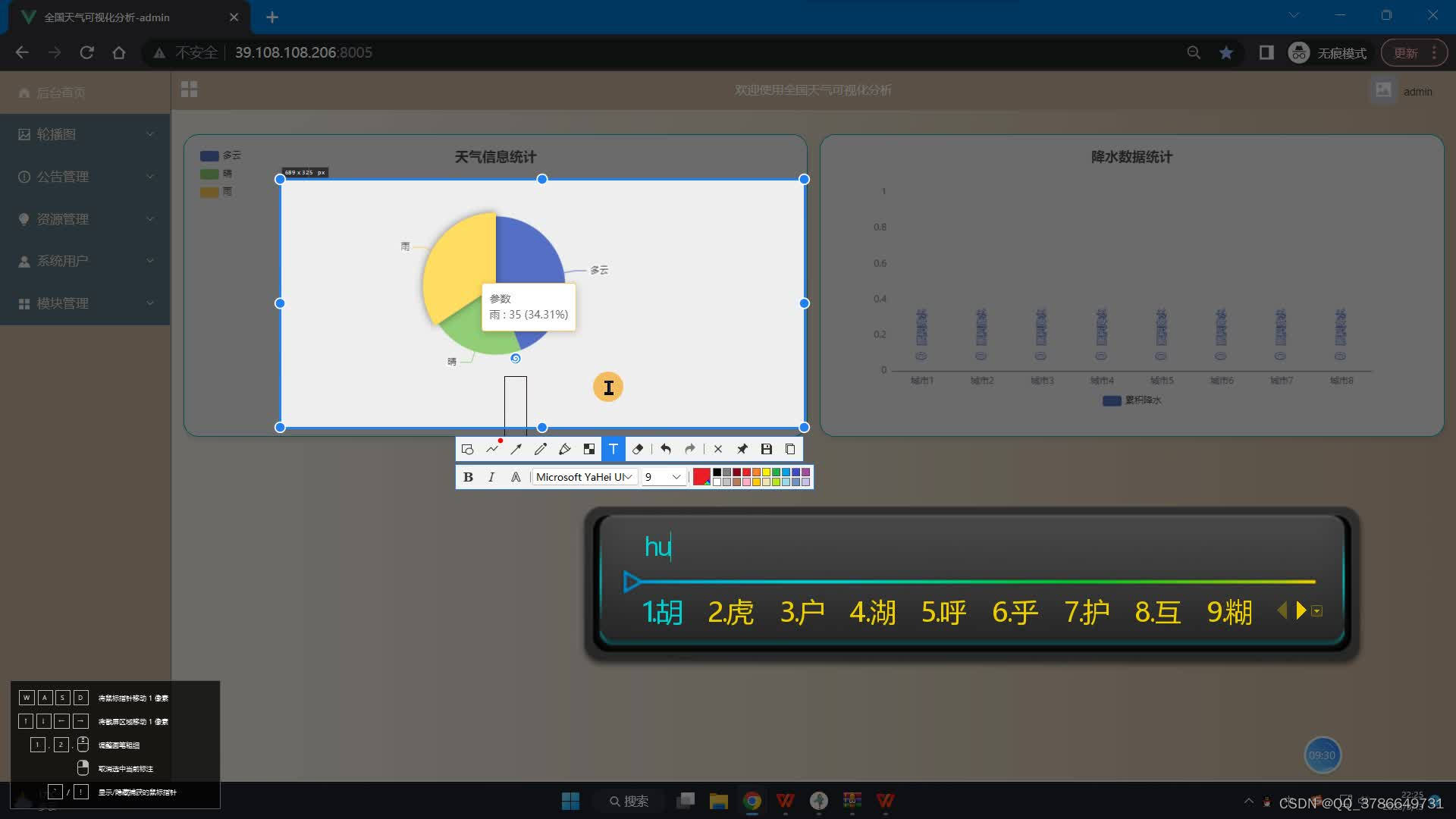1456x819 pixels.
Task: Bookmark this page with star icon
Action: pos(1226,52)
